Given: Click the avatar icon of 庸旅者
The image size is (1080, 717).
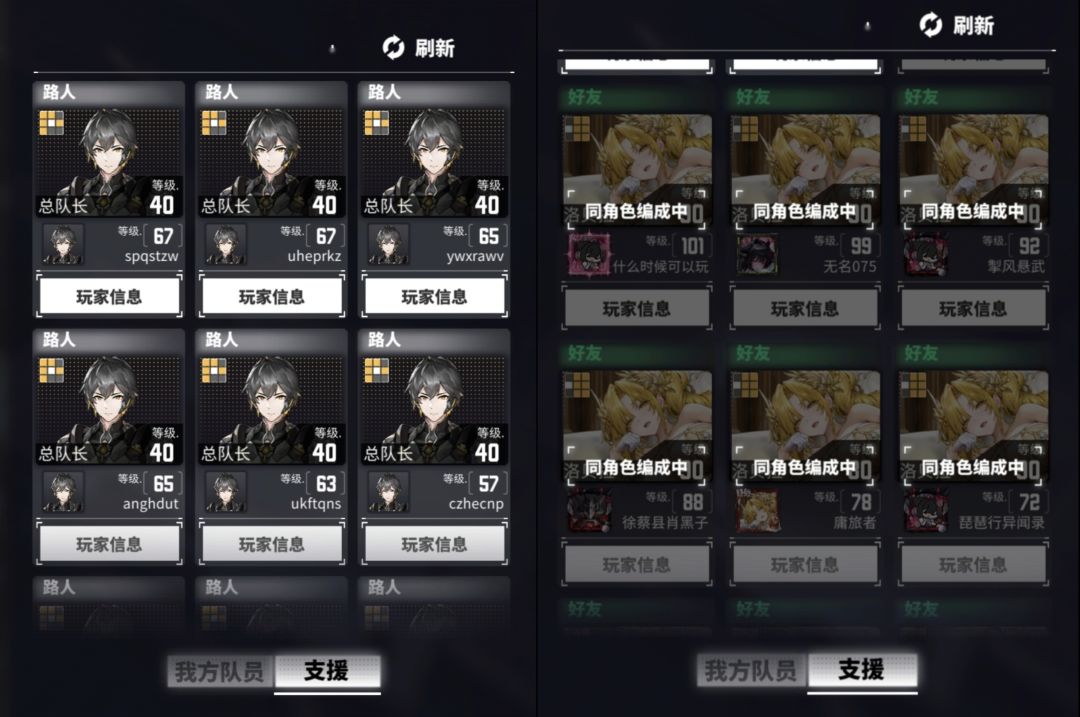Looking at the screenshot, I should pos(758,510).
